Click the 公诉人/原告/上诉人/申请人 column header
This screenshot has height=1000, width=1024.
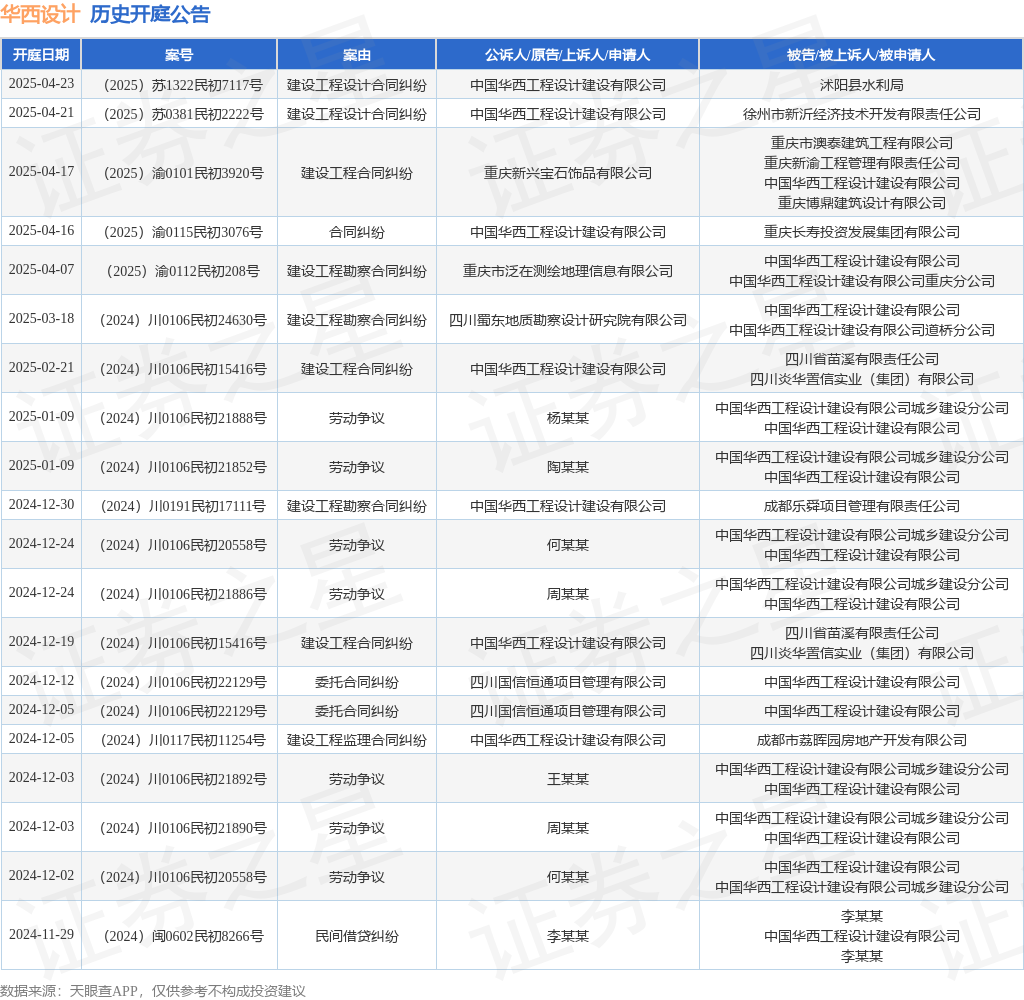click(568, 55)
